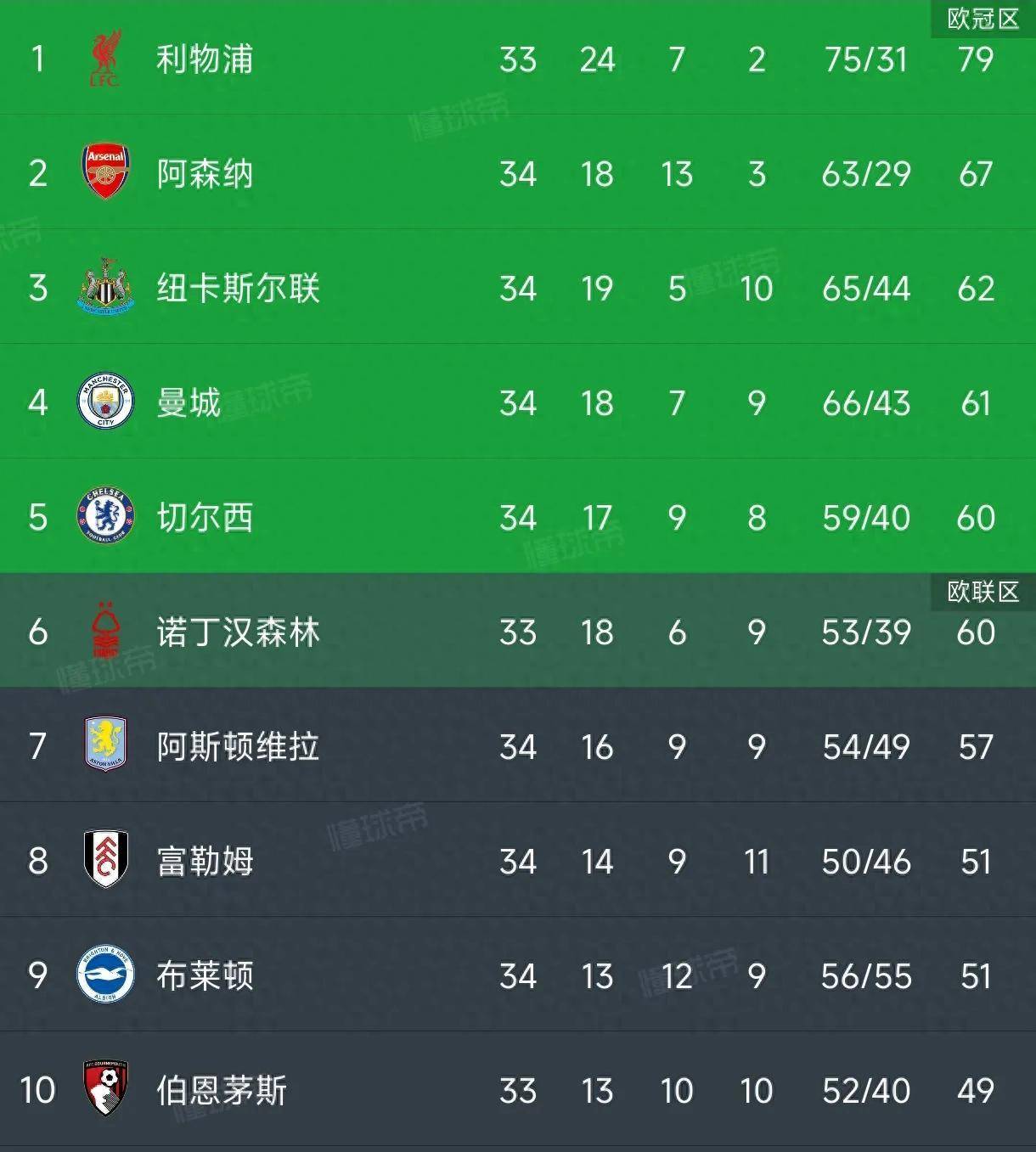Open 诺丁汉森林 team details
Viewport: 1036px width, 1152px height.
(238, 632)
